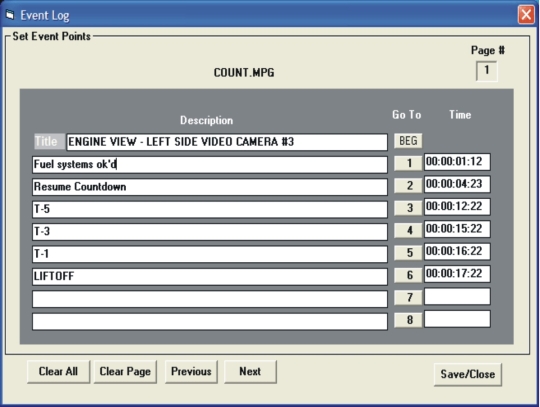Click the Clear Page button
The height and width of the screenshot is (407, 540).
(x=125, y=372)
